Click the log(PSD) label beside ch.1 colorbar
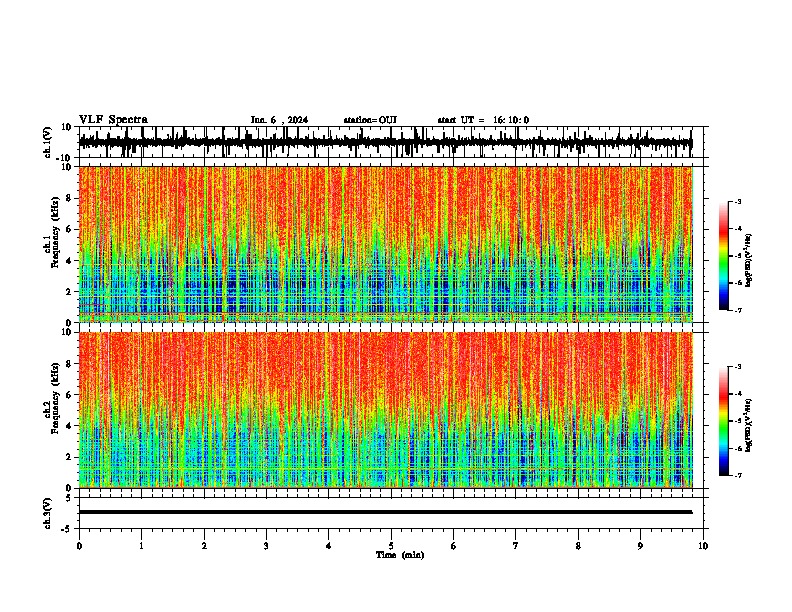Viewport: 792px width, 612px height. pyautogui.click(x=749, y=260)
